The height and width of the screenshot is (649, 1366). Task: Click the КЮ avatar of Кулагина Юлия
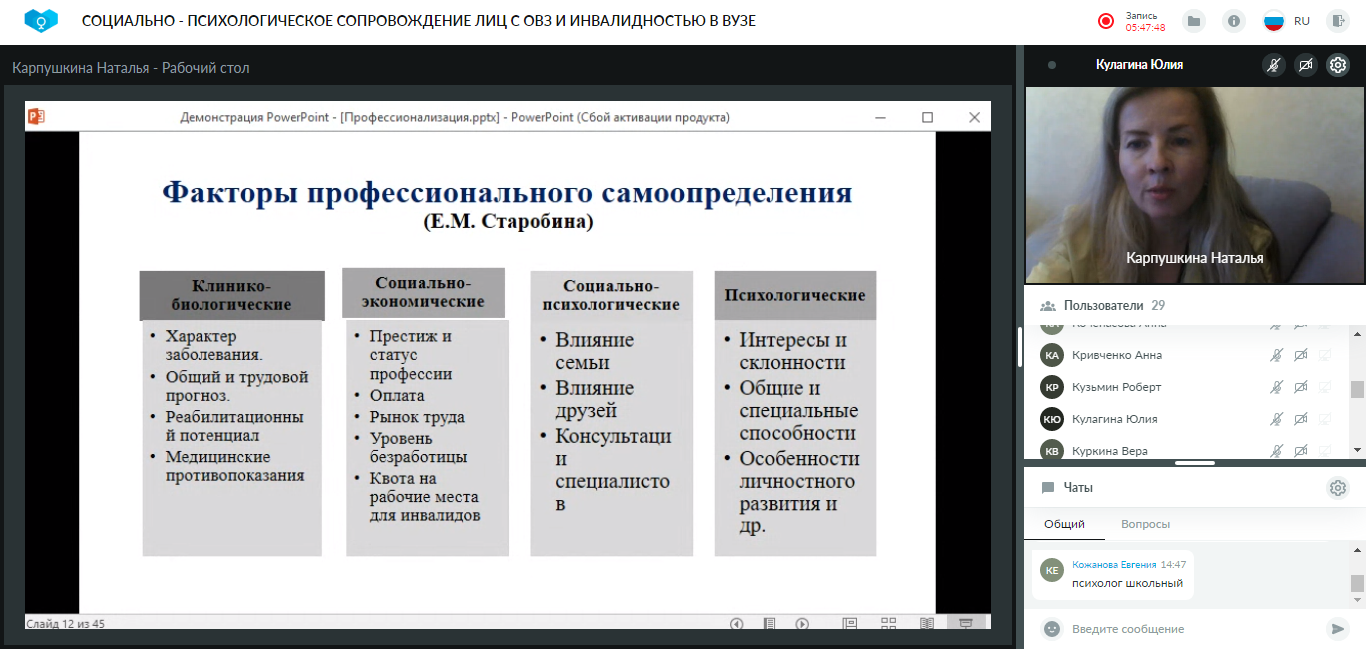1051,419
